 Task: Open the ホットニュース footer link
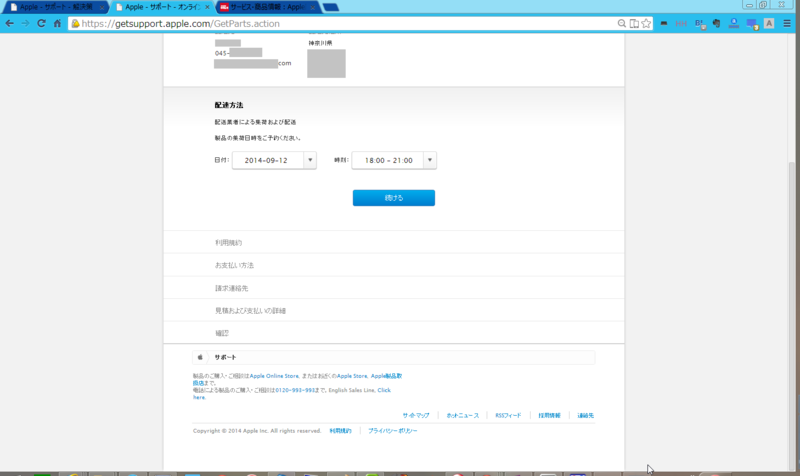point(463,415)
